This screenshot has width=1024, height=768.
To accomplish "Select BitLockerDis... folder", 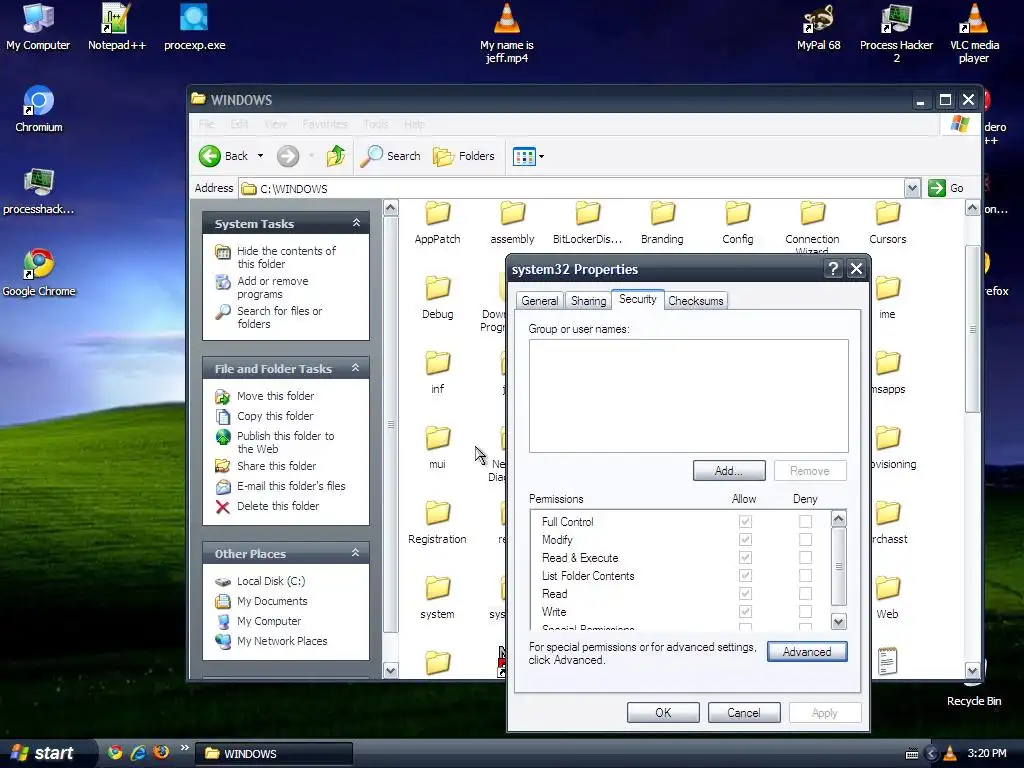I will click(587, 223).
